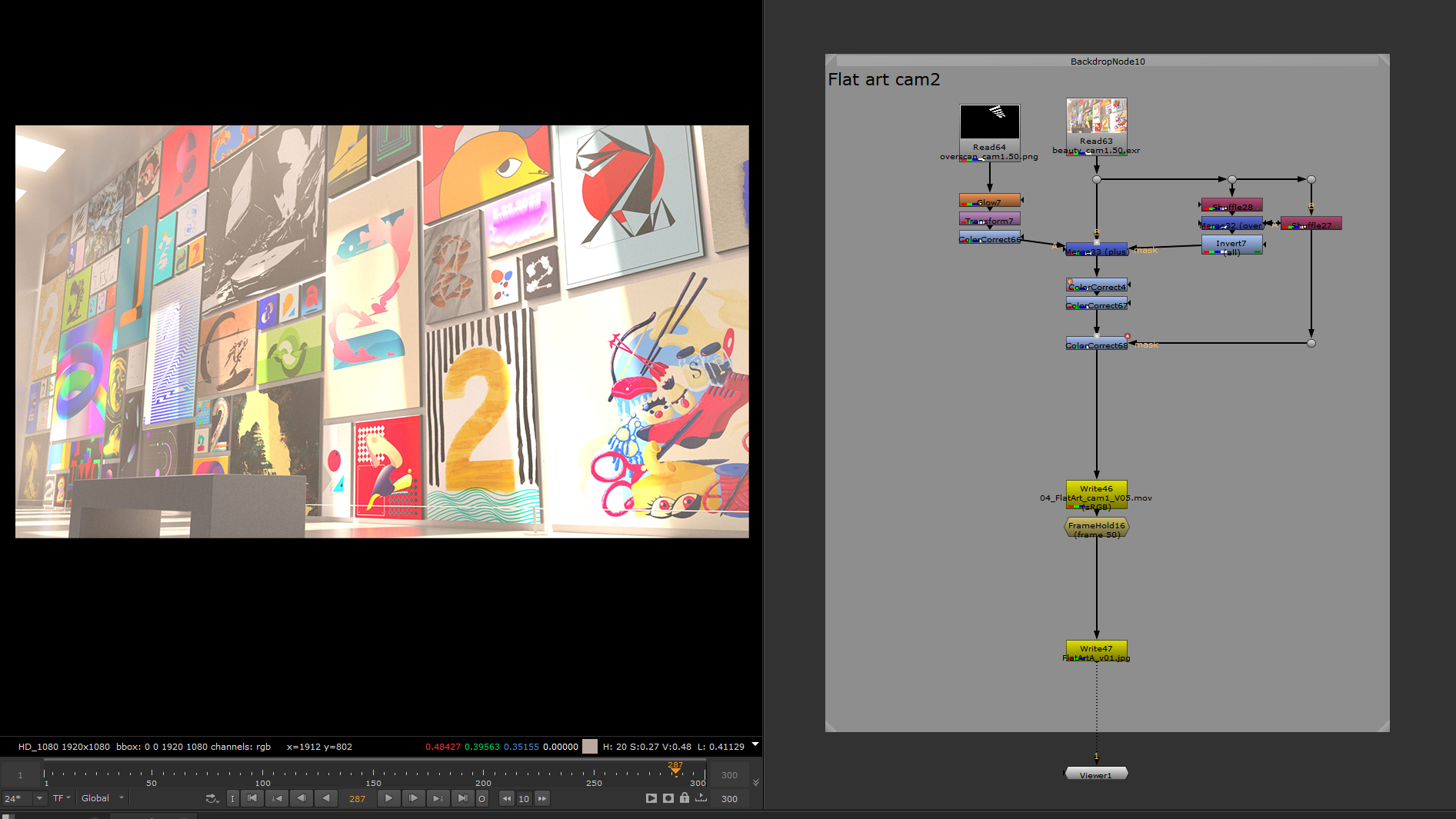Click the current frame field showing 287
Viewport: 1456px width, 819px height.
tap(358, 798)
